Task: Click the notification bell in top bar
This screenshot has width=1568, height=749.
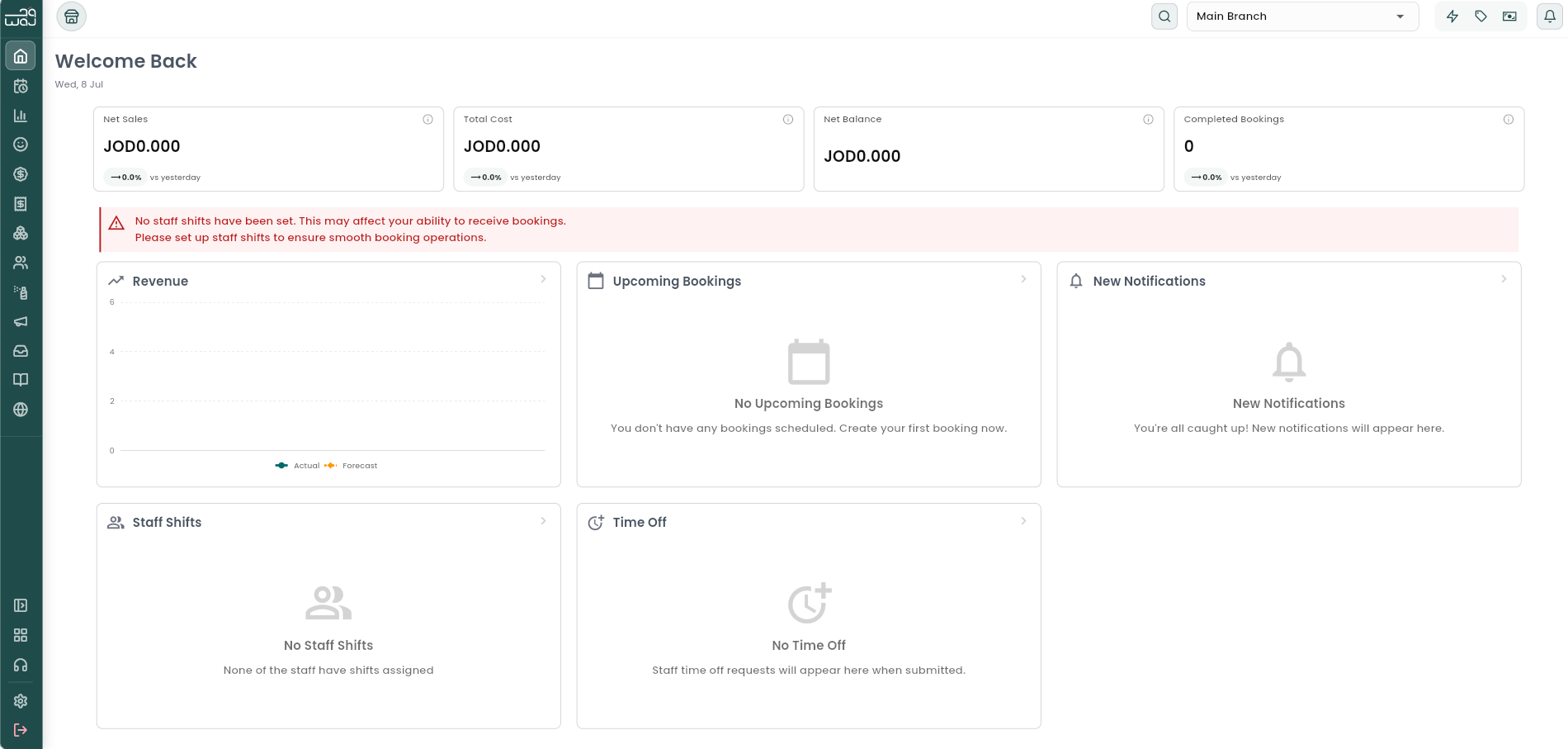Action: (1550, 17)
